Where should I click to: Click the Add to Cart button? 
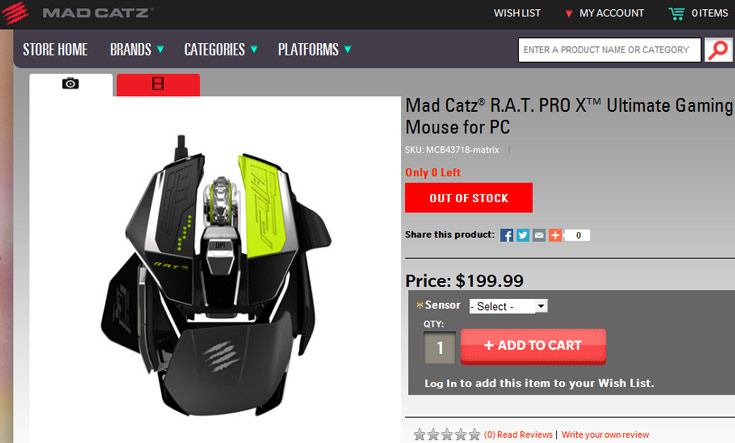pyautogui.click(x=533, y=346)
